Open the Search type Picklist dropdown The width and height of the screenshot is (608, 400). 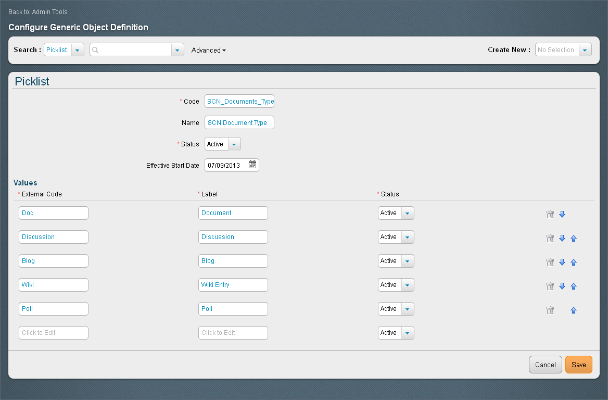click(x=77, y=50)
